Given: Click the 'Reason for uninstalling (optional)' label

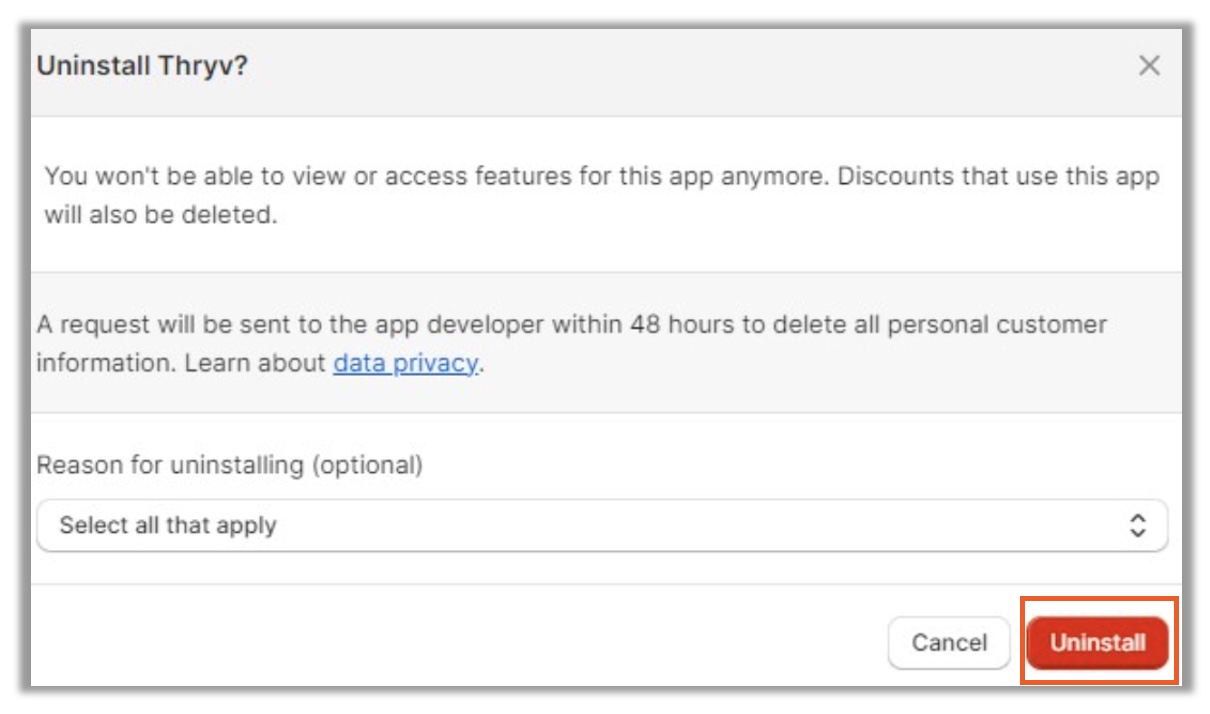Looking at the screenshot, I should tap(230, 465).
